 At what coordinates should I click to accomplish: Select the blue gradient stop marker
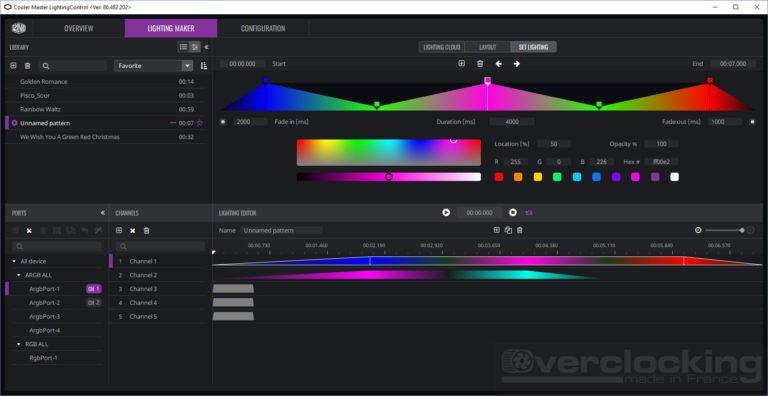point(266,80)
